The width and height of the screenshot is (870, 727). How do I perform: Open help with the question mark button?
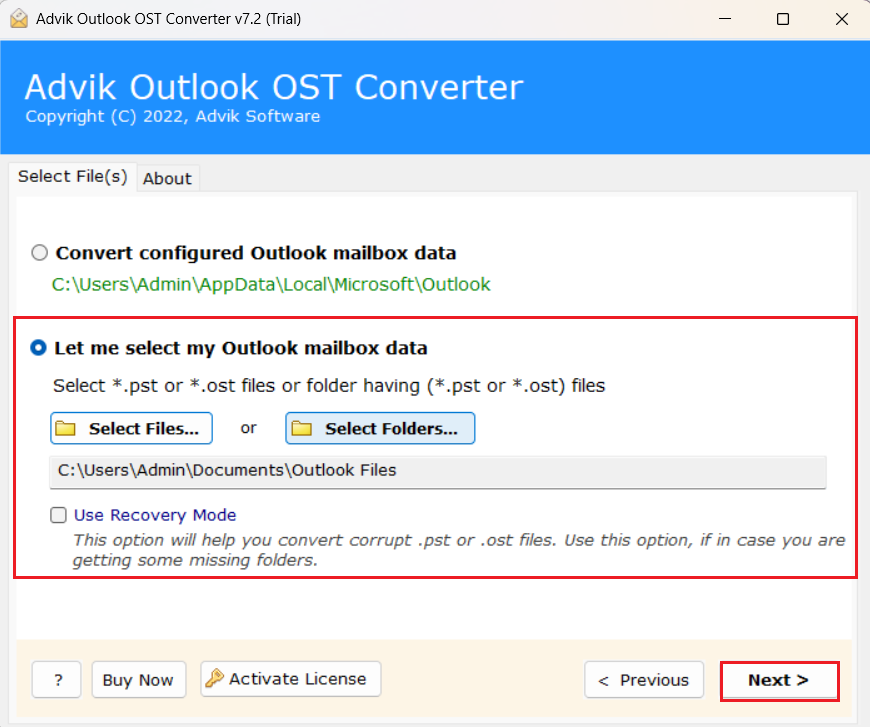point(57,680)
